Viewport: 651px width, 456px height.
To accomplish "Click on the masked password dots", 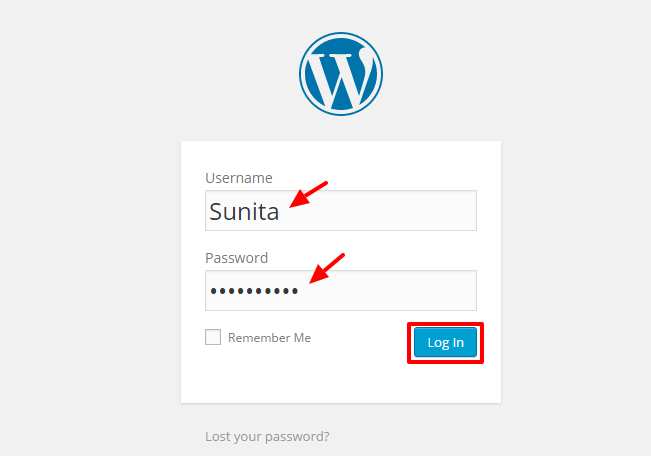I will click(x=254, y=291).
